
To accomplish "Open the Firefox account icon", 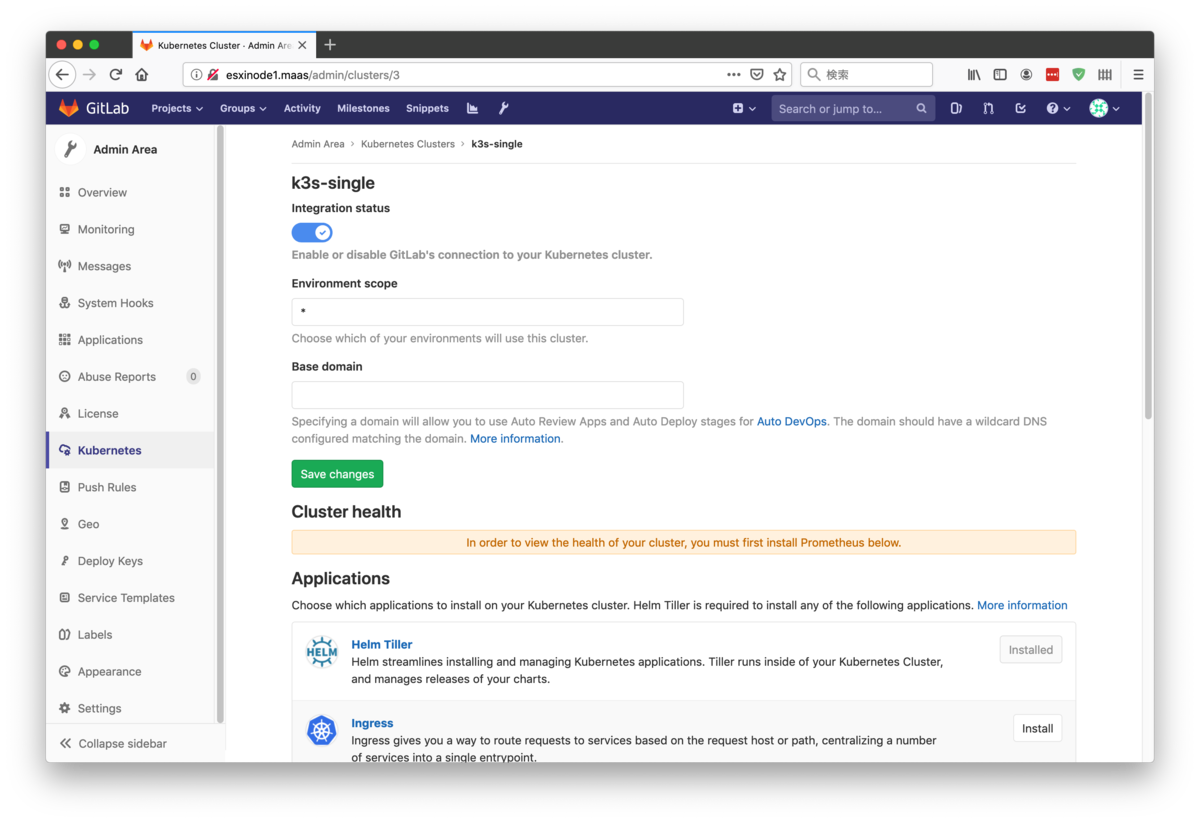I will pyautogui.click(x=1026, y=74).
